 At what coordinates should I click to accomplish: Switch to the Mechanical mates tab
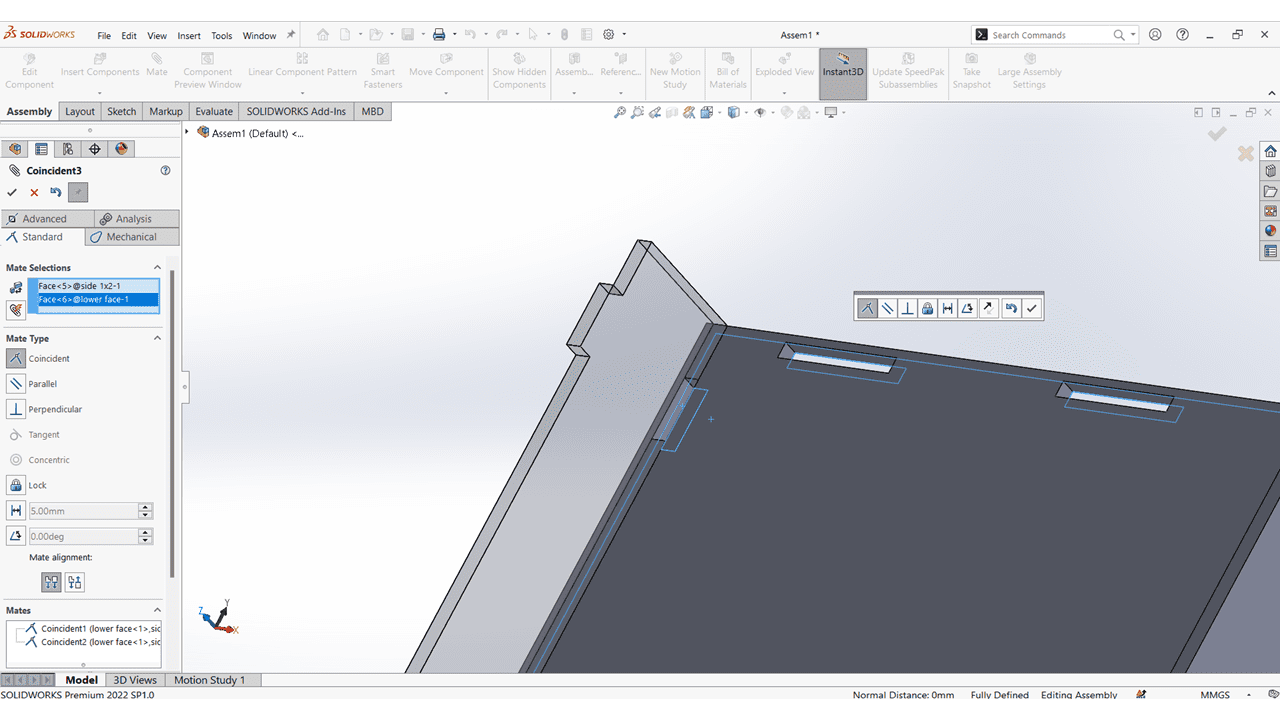click(132, 237)
